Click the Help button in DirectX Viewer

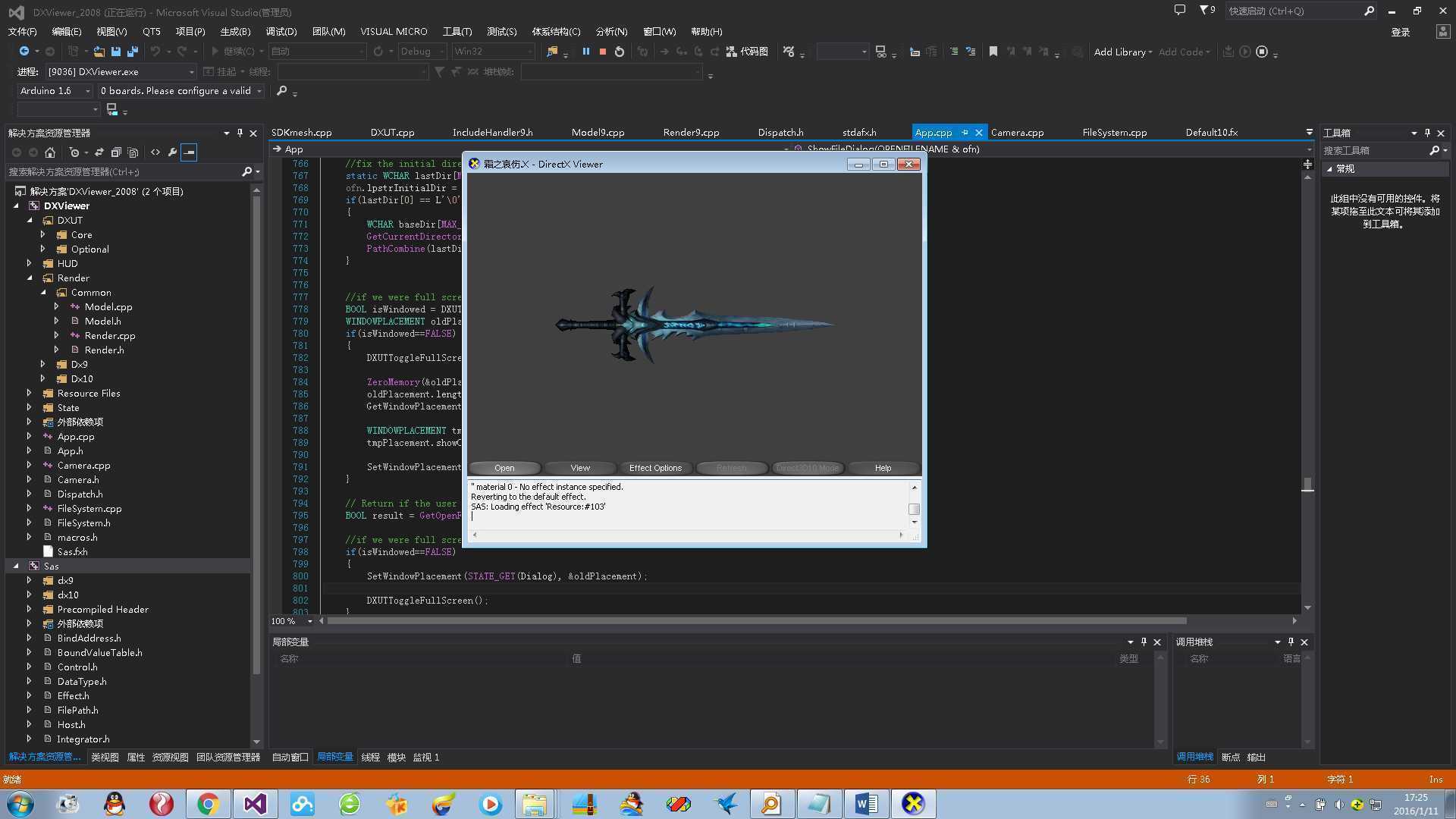point(883,469)
